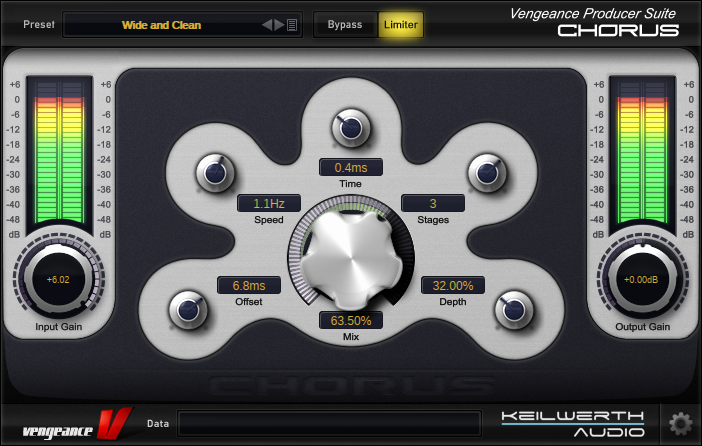This screenshot has height=446, width=702.
Task: Open the preset list menu icon
Action: pyautogui.click(x=292, y=25)
